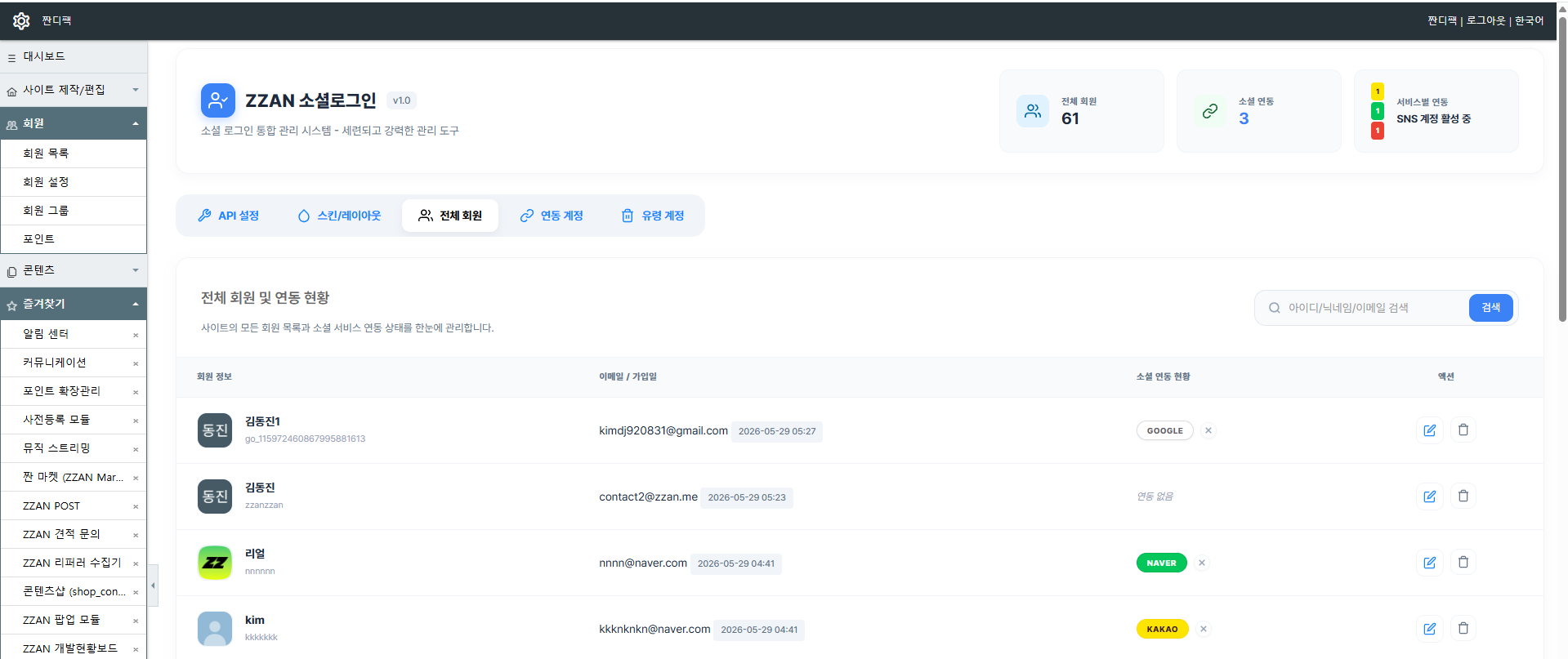Remove 사전등록 모듈 from favorites
This screenshot has width=1568, height=659.
coord(136,421)
